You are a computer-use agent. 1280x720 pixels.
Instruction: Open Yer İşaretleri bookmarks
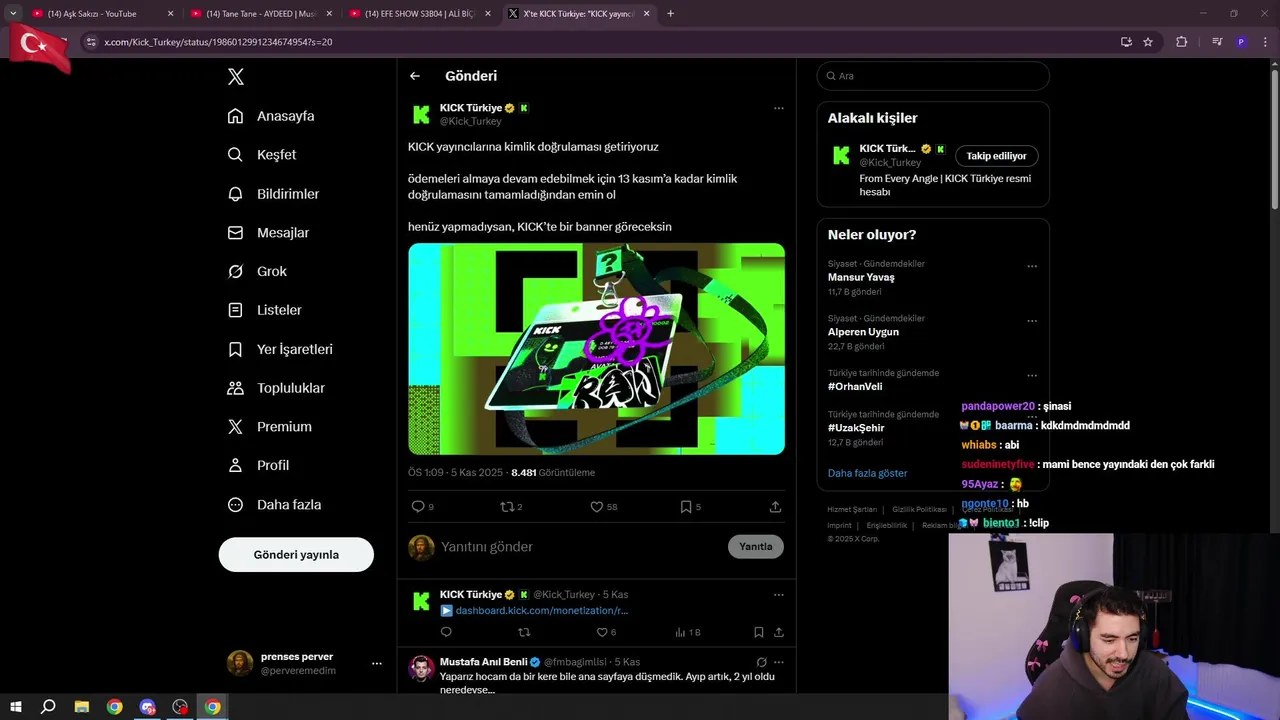point(280,349)
